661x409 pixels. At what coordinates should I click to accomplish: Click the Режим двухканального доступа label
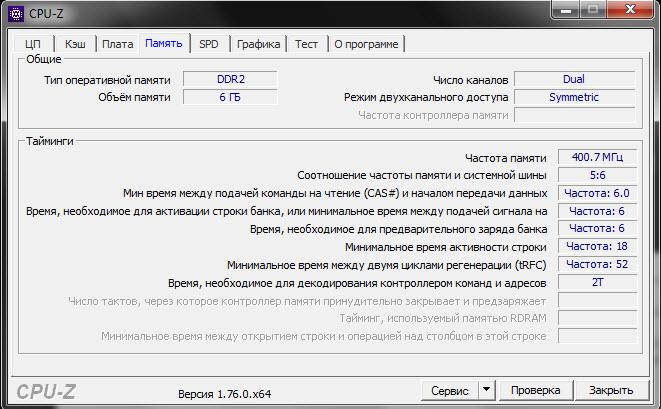point(426,98)
